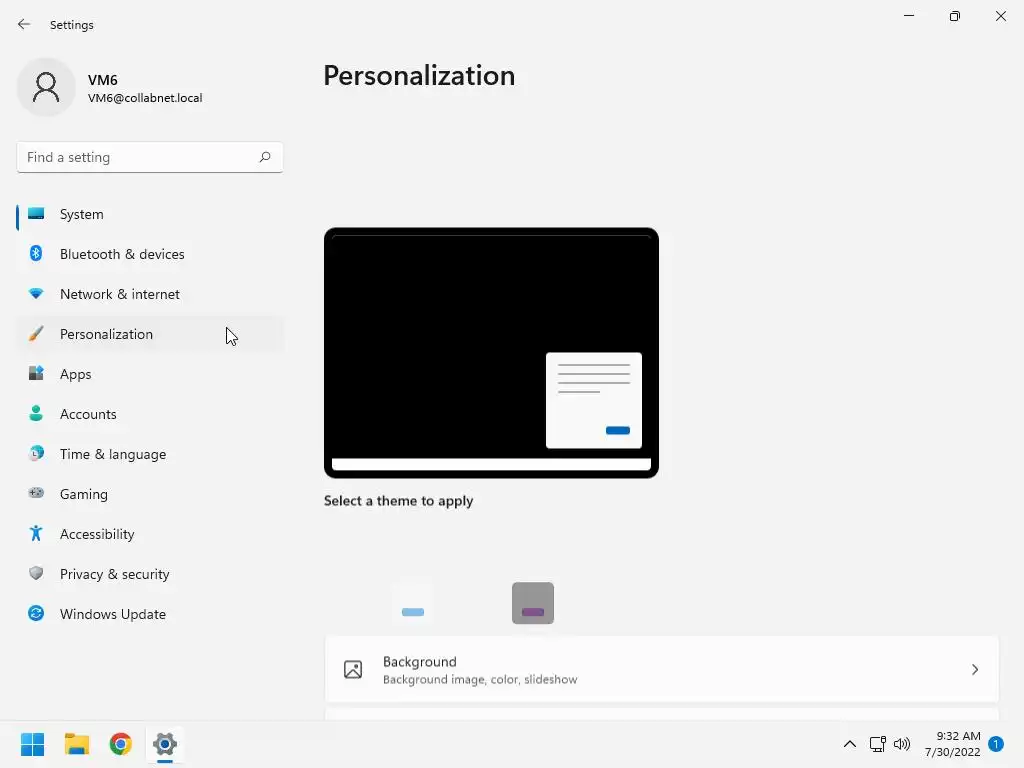
Task: Select the Personalization category
Action: pyautogui.click(x=150, y=334)
